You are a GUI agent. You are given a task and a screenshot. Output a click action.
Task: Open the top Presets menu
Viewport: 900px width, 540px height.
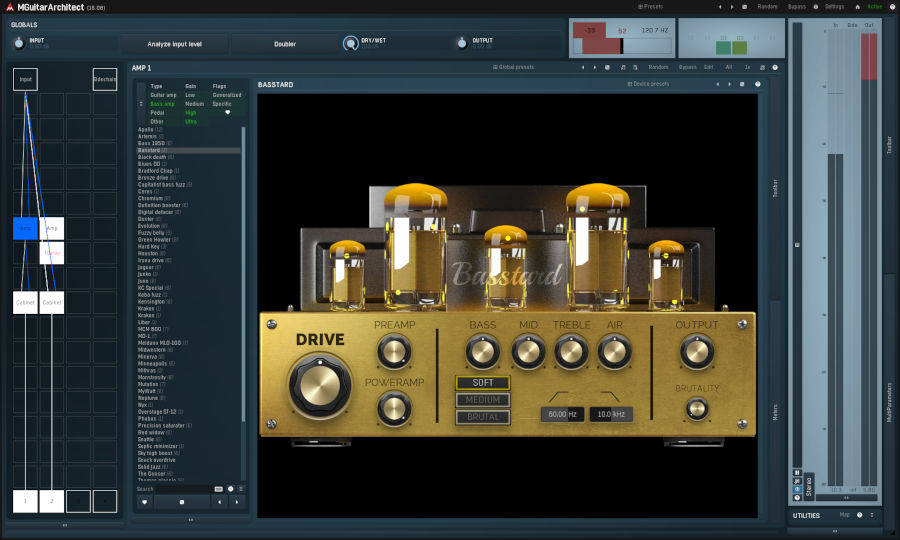(x=651, y=6)
